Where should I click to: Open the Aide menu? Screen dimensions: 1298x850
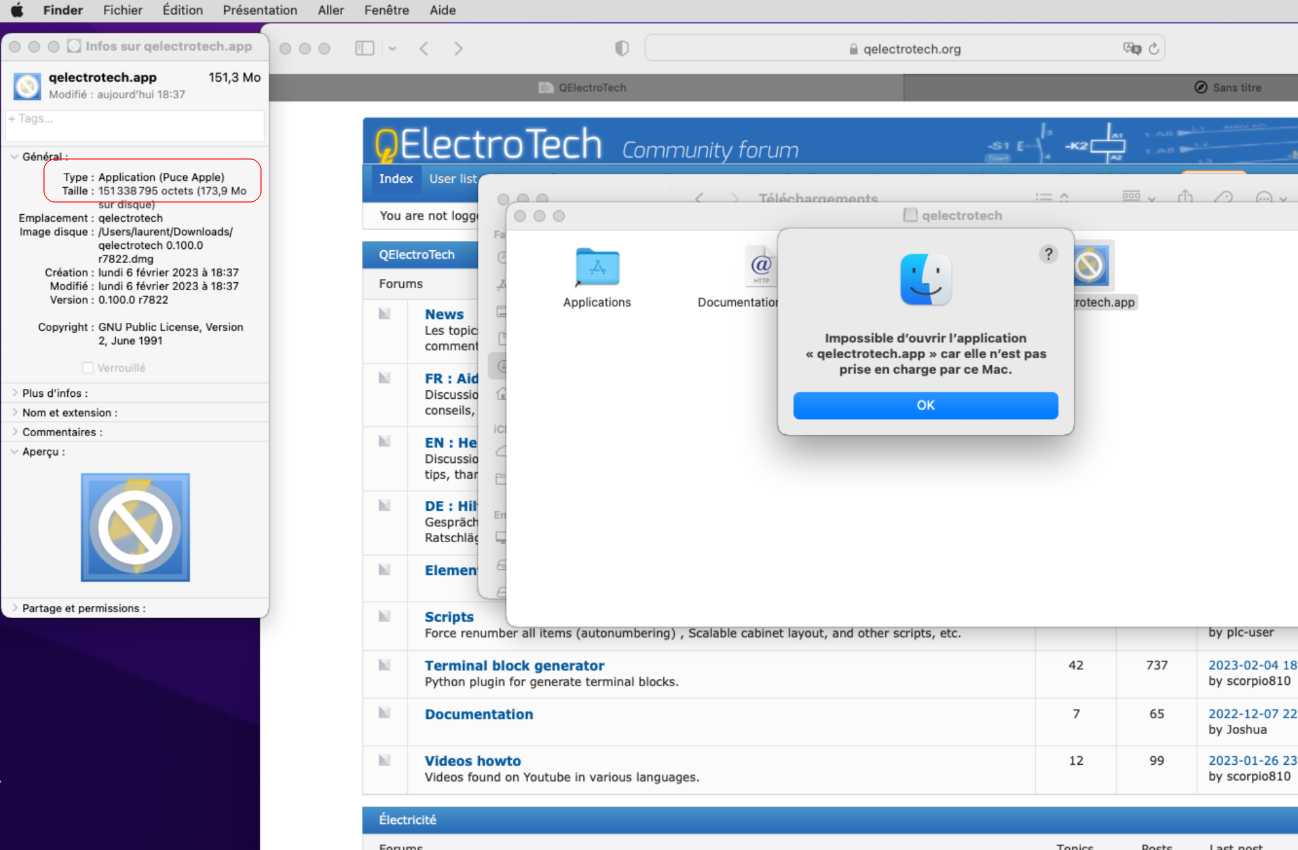442,10
